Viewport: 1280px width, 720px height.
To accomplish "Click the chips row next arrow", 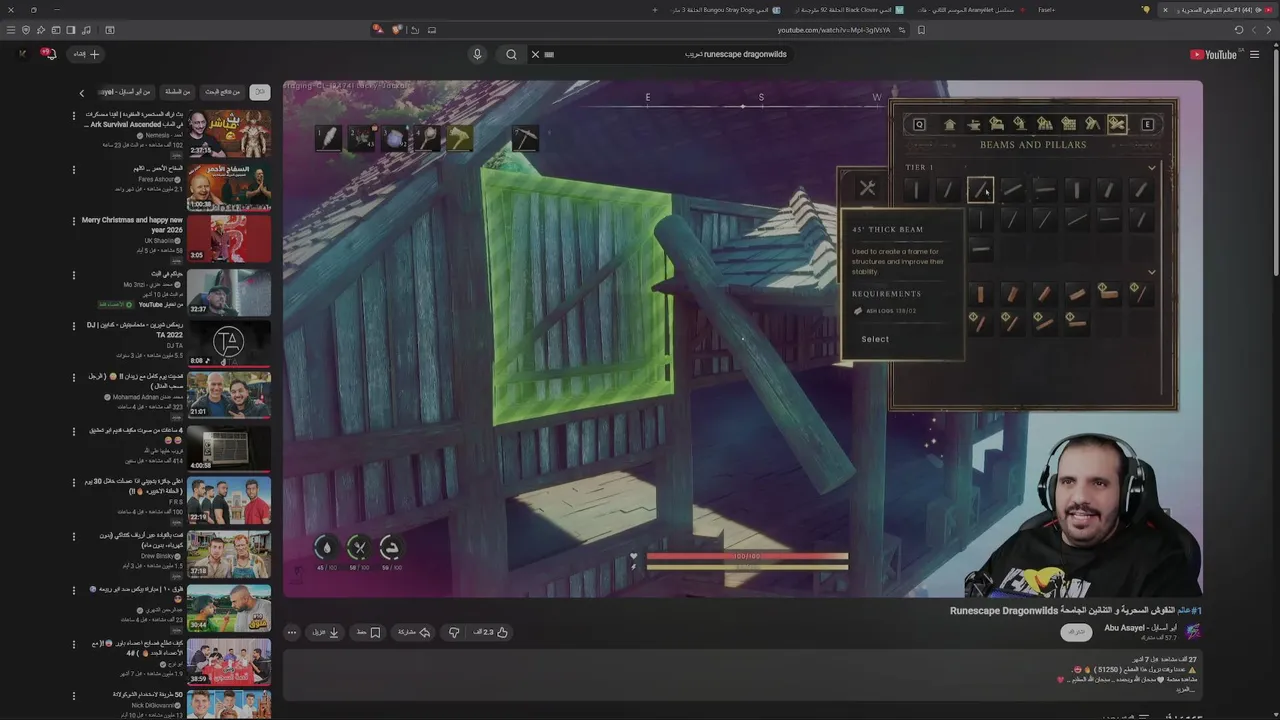I will 82,93.
